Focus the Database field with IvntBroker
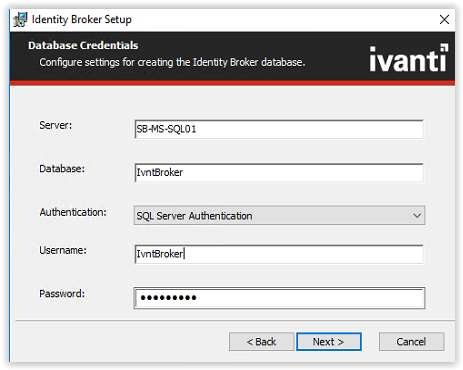 (x=279, y=173)
